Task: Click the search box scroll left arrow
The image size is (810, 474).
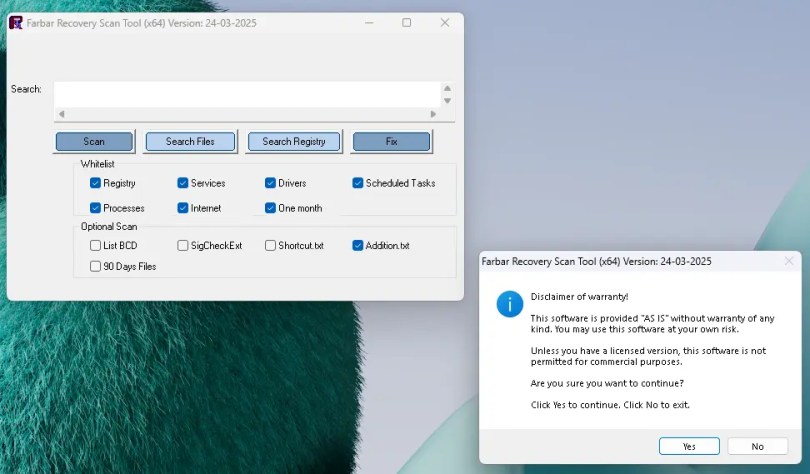Action: click(61, 114)
